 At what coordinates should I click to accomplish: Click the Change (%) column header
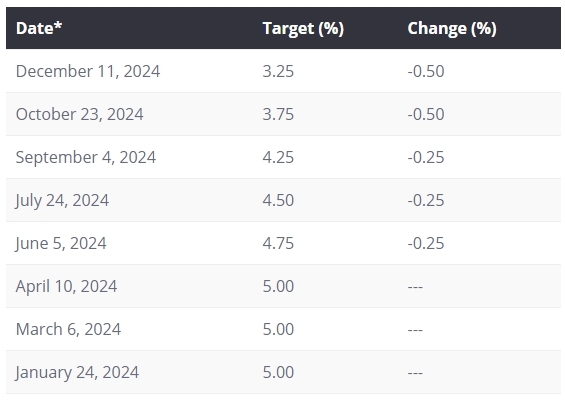pos(452,28)
